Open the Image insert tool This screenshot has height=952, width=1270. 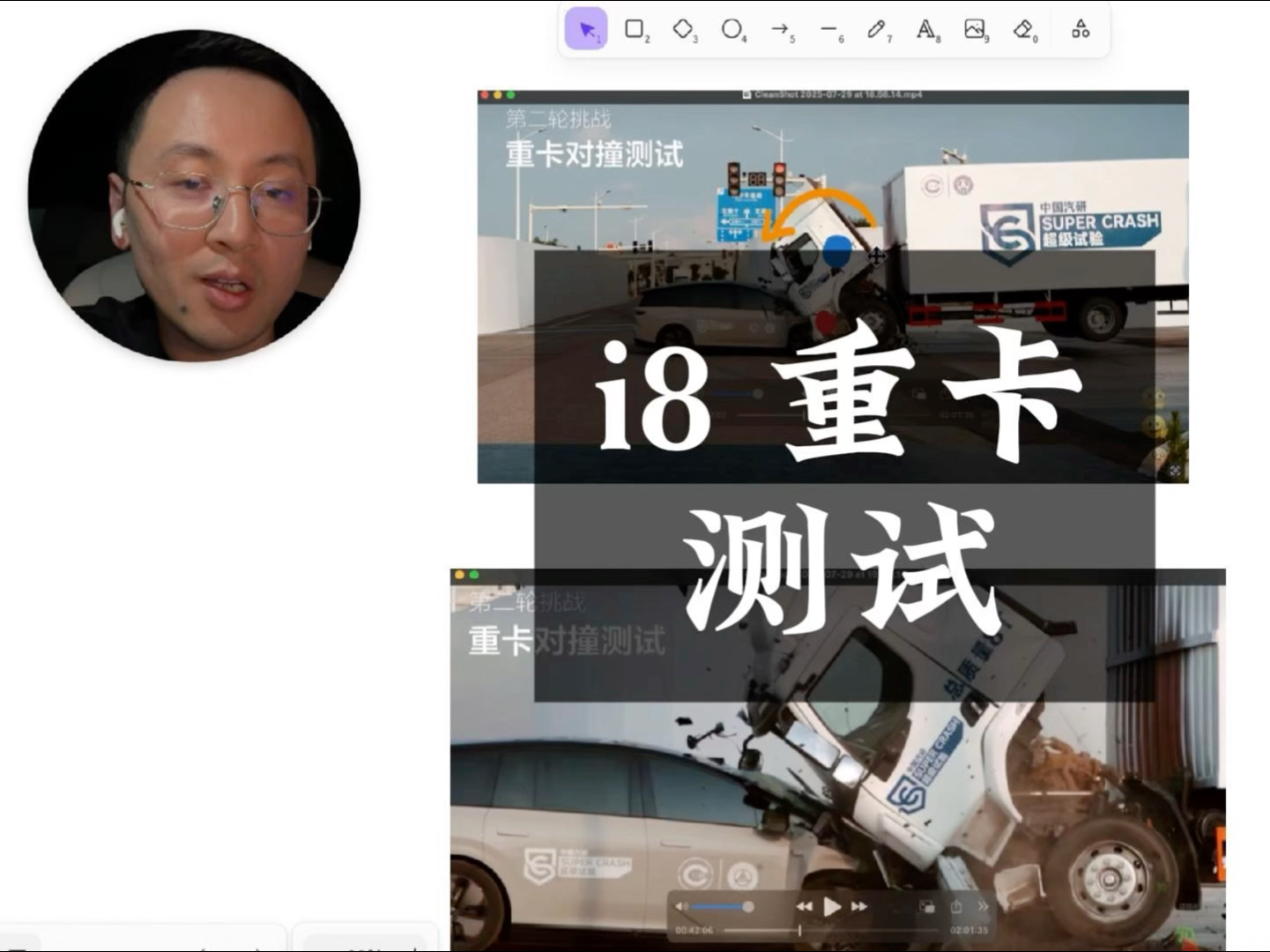point(973,29)
